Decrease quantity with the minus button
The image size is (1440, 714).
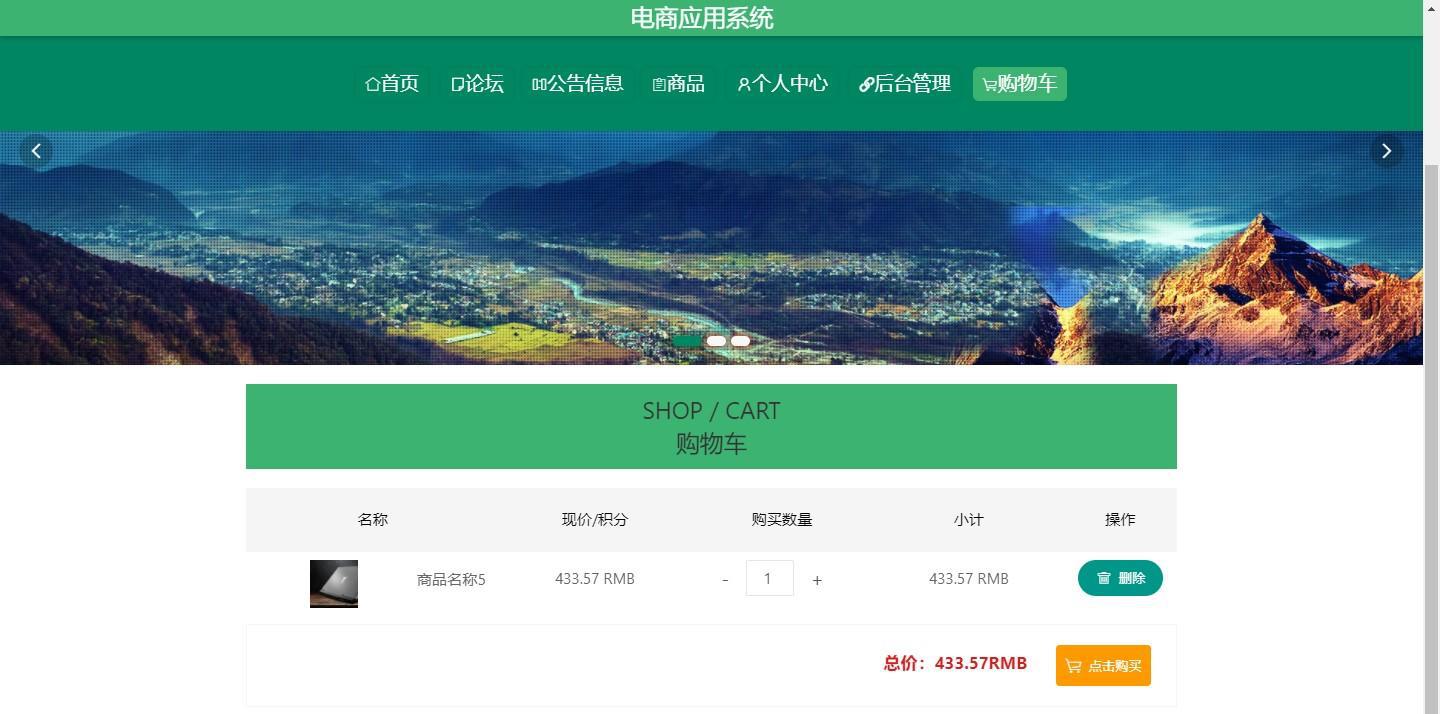tap(725, 580)
